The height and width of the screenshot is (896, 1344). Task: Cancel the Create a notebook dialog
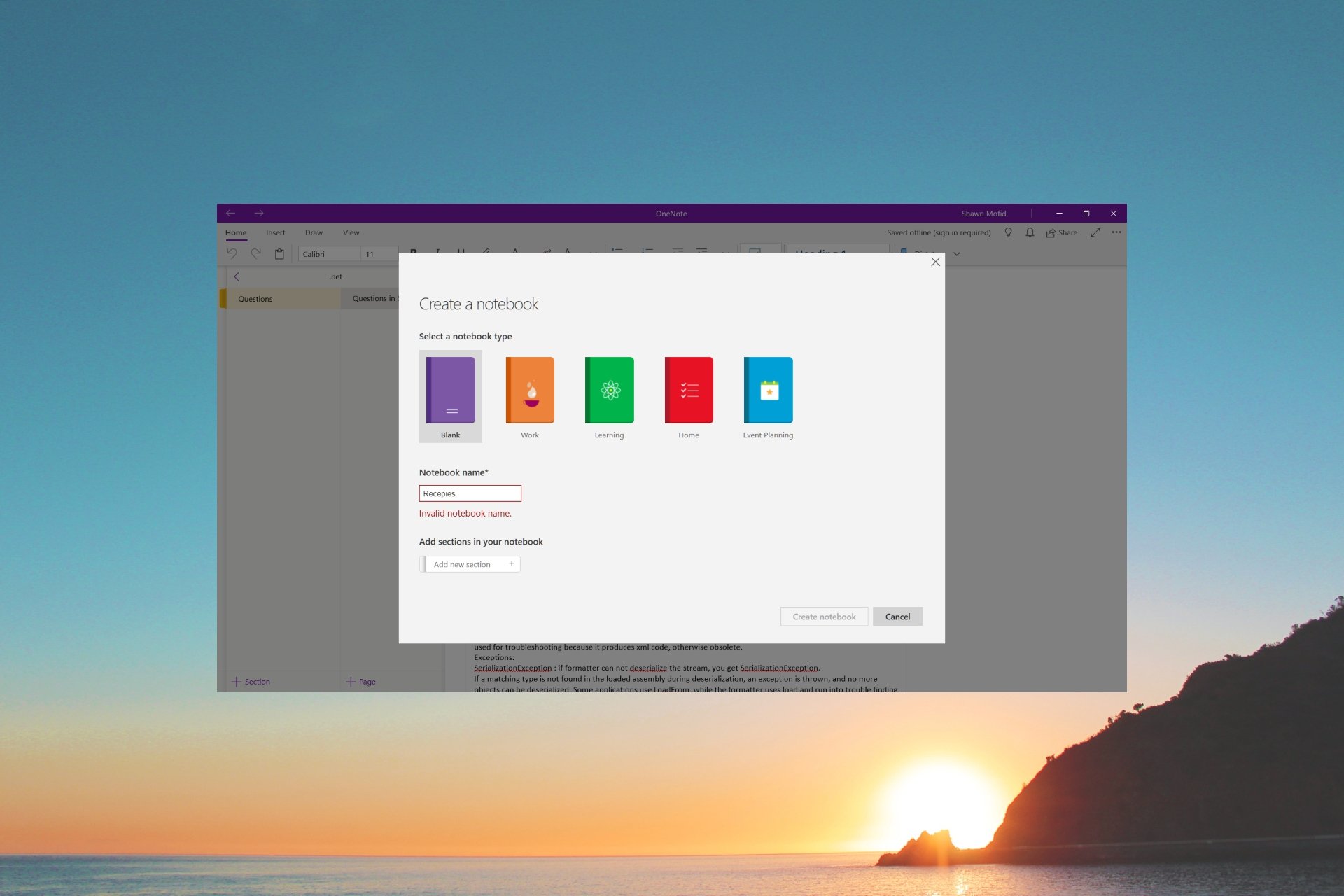[x=897, y=617]
